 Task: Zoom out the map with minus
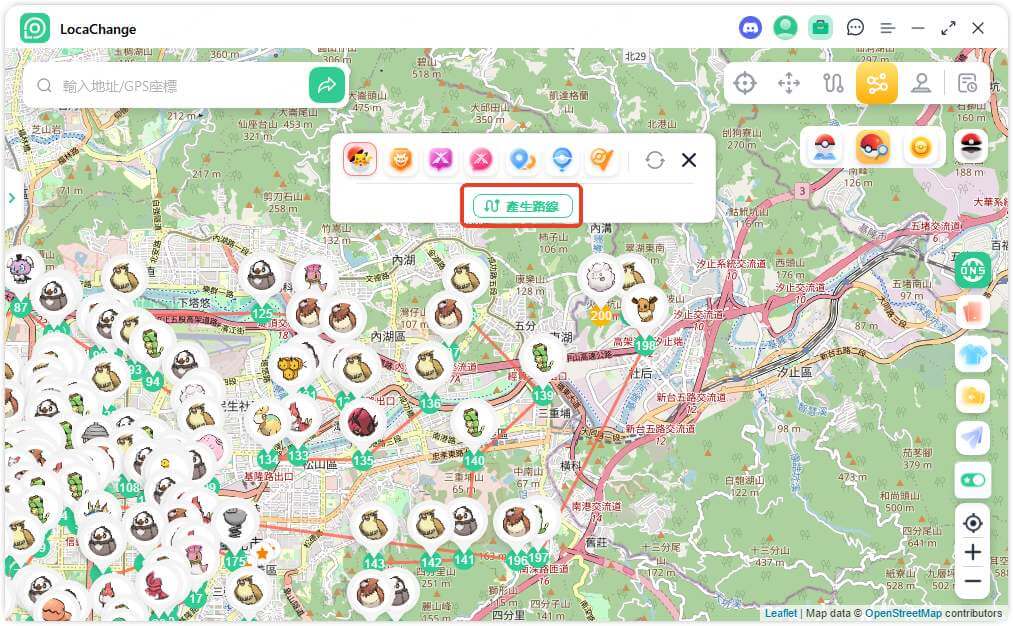point(972,581)
